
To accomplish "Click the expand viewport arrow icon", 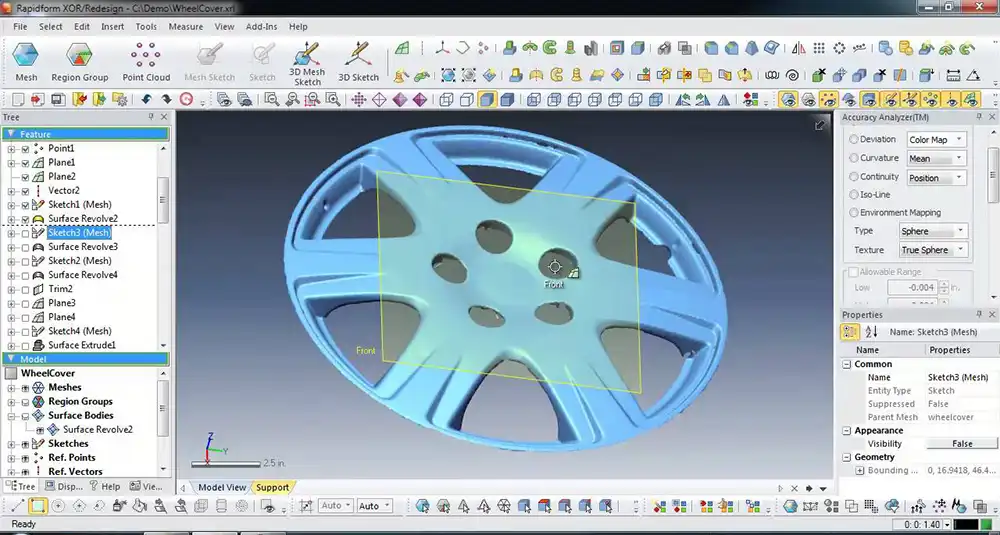I will (820, 126).
